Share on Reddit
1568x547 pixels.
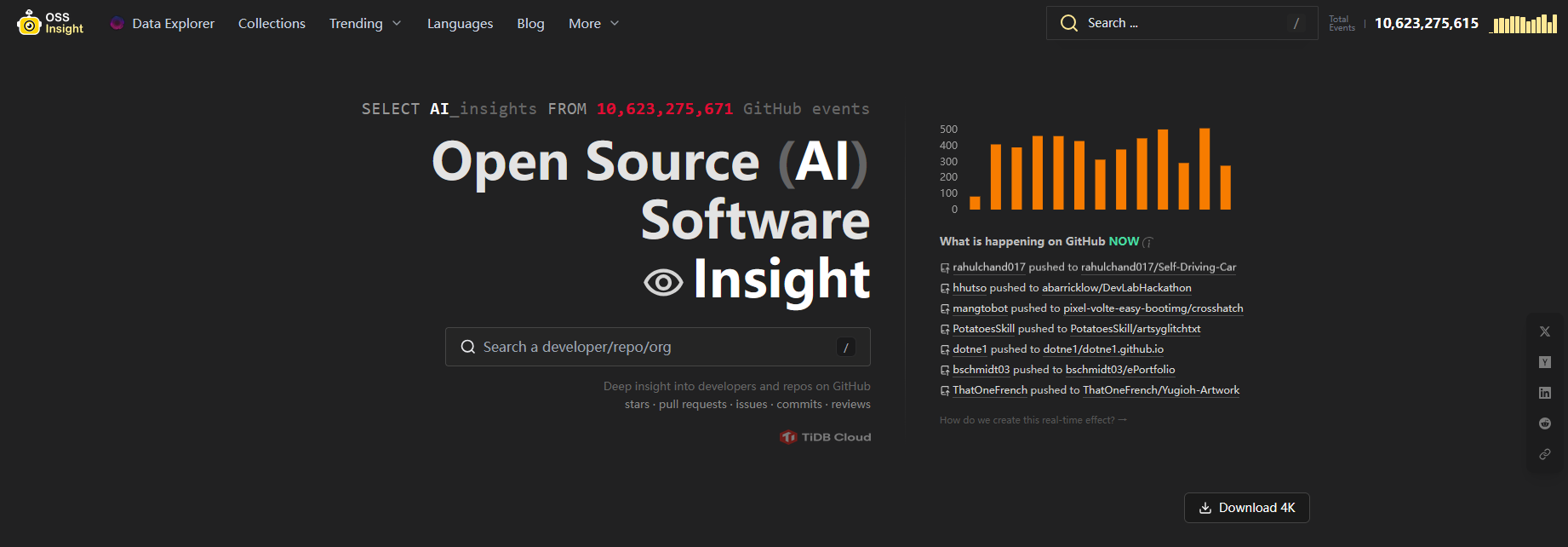tap(1545, 423)
